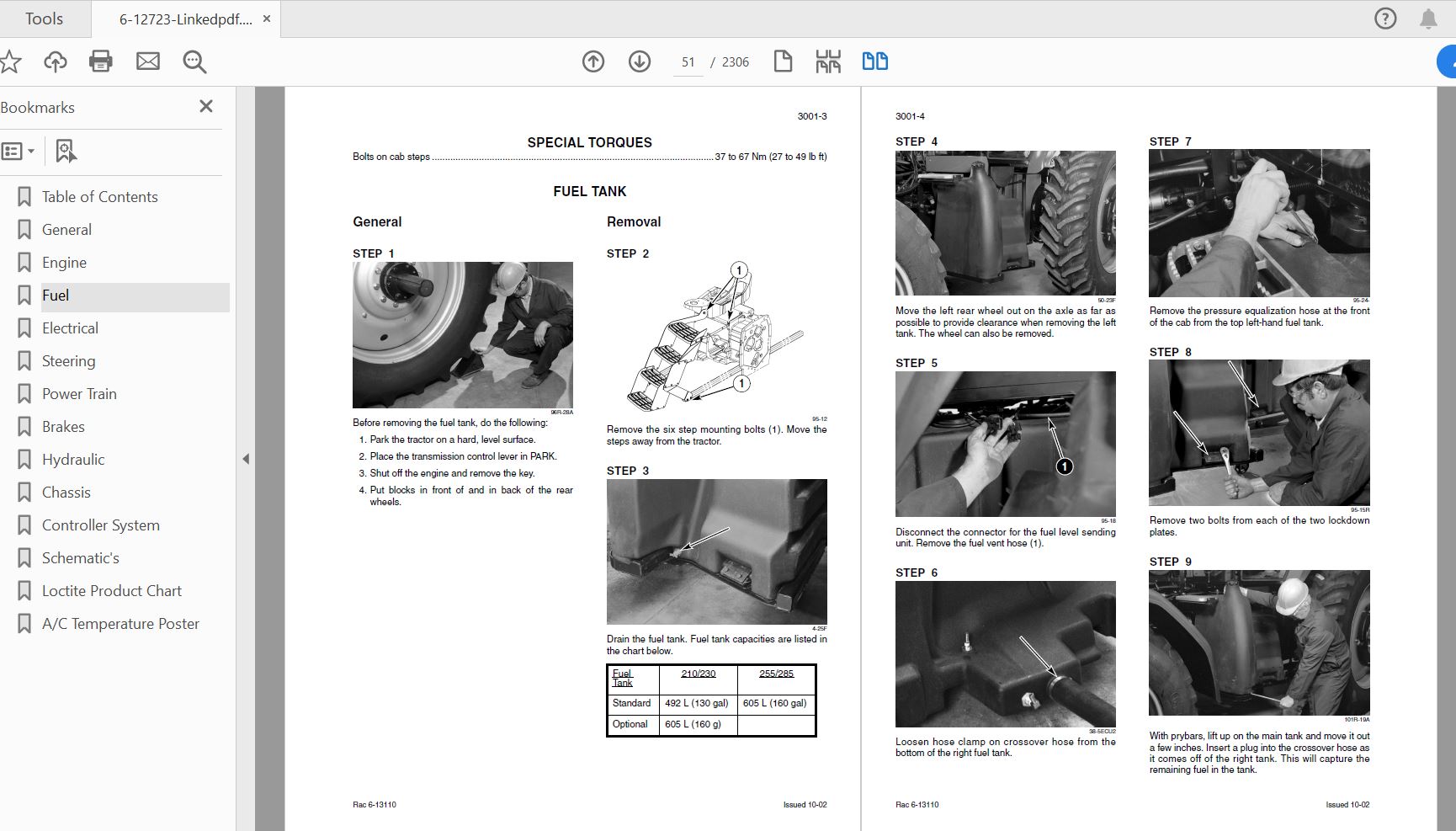Viewport: 1456px width, 831px height.
Task: Close the 6-12723-Linkedpdf document tab
Action: click(267, 19)
